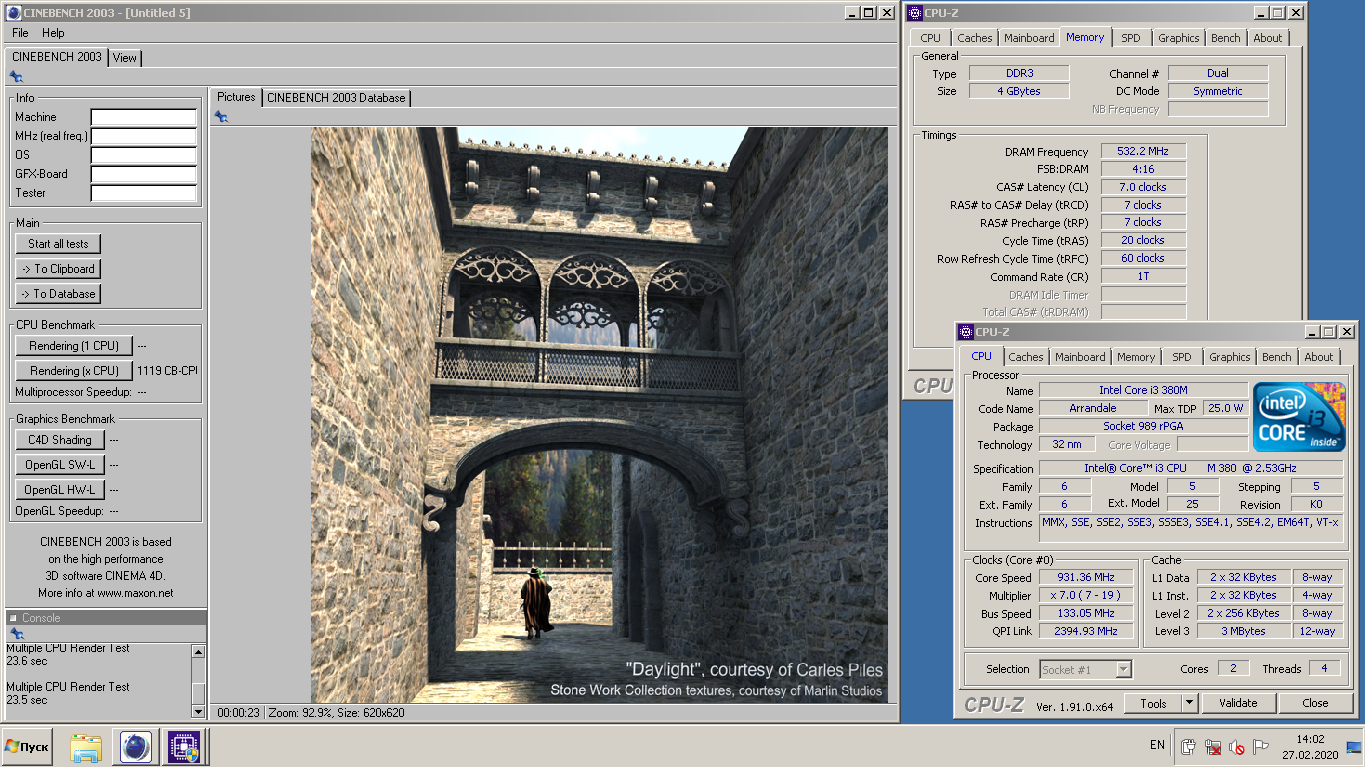Click the -> To Clipboard button
This screenshot has width=1365, height=767.
coord(58,269)
